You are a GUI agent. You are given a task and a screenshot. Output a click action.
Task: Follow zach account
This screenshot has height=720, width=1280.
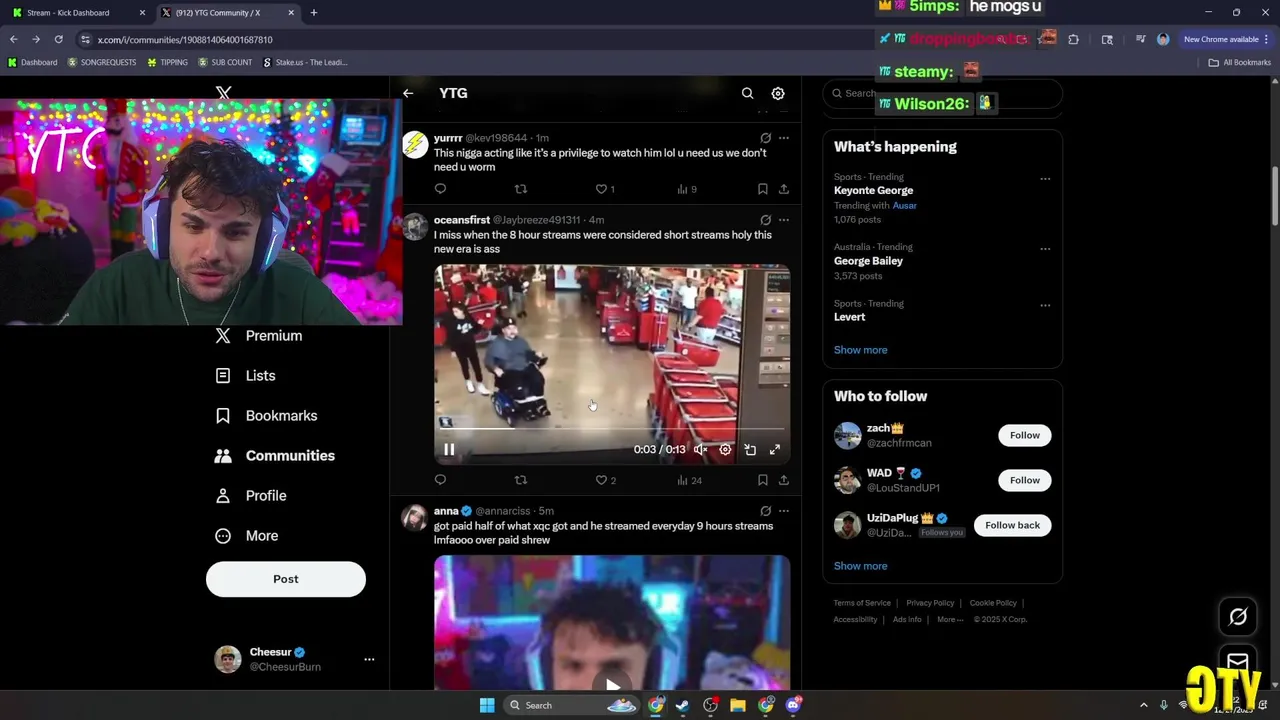coord(1024,435)
